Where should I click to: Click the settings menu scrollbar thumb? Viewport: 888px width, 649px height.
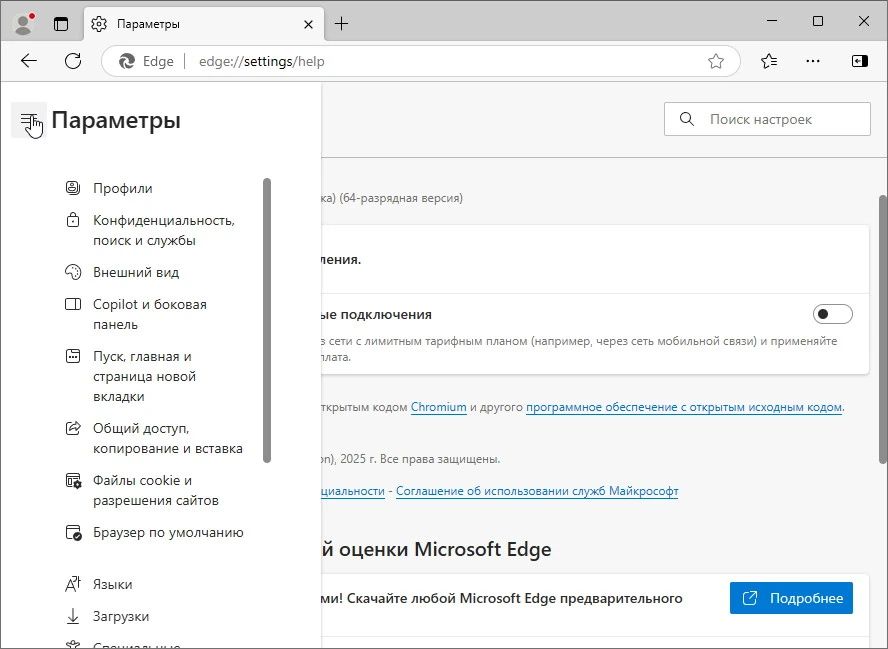[267, 320]
